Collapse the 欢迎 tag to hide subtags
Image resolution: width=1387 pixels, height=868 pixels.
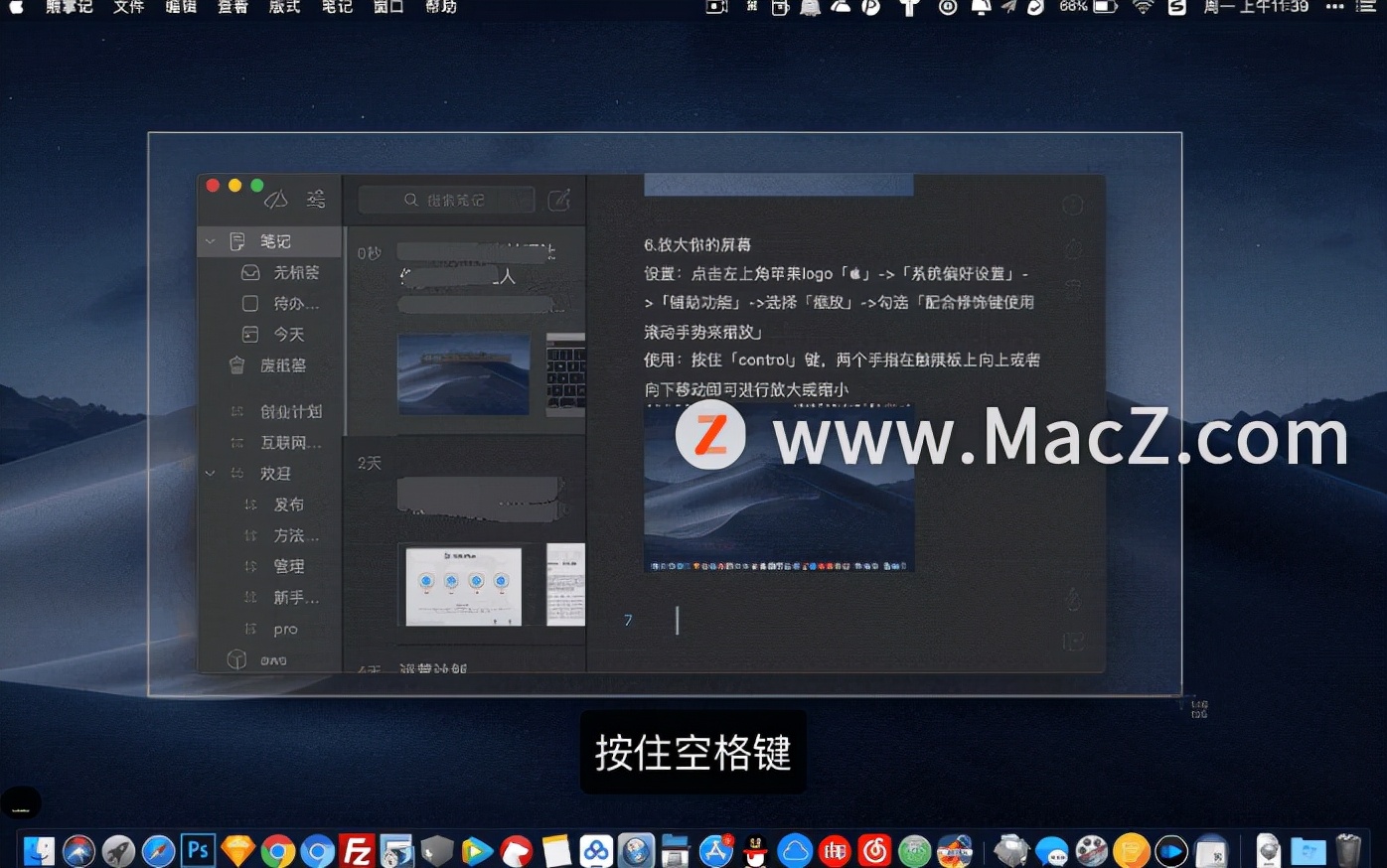click(210, 473)
